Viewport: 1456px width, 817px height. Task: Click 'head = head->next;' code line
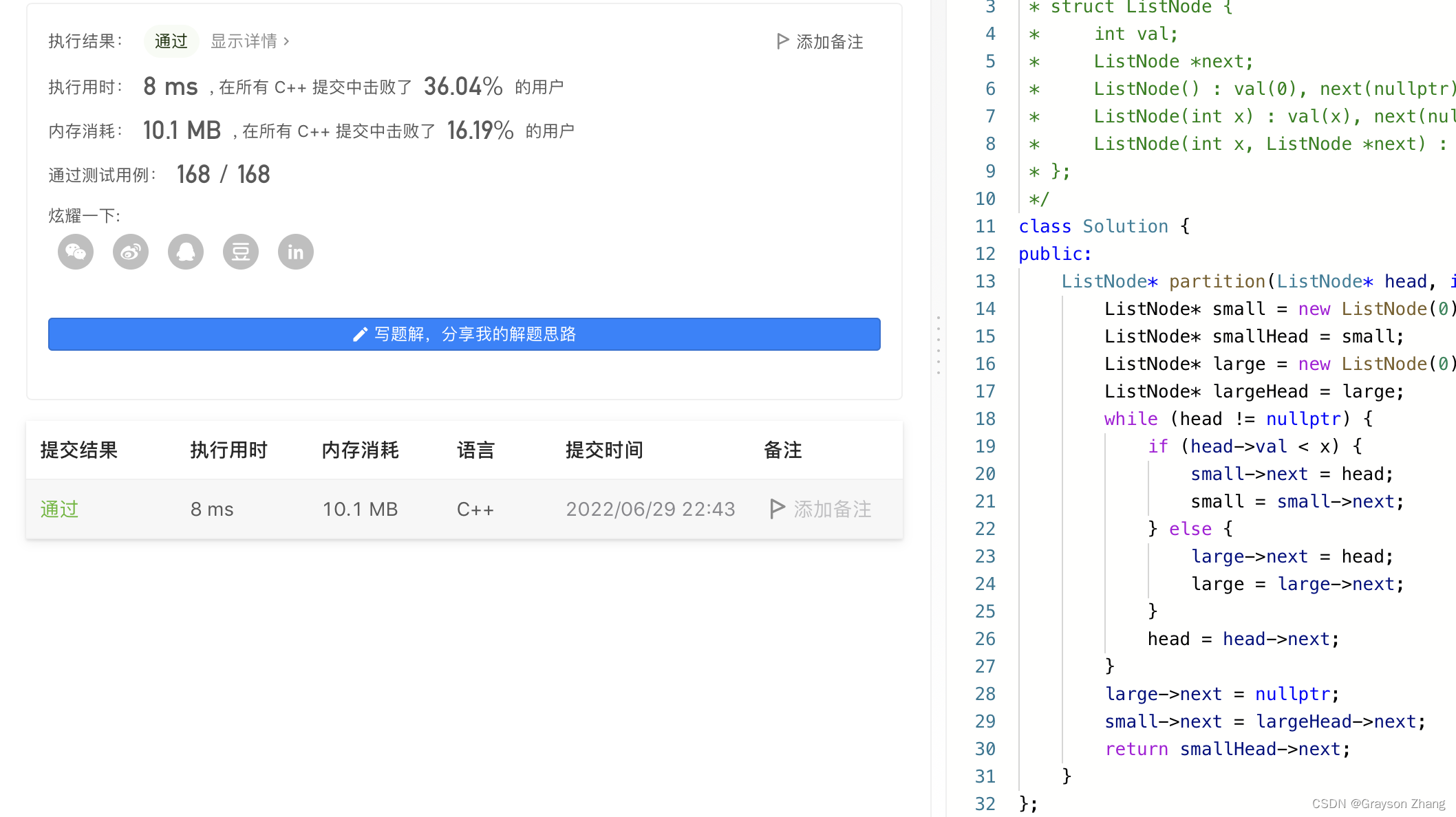point(1244,639)
